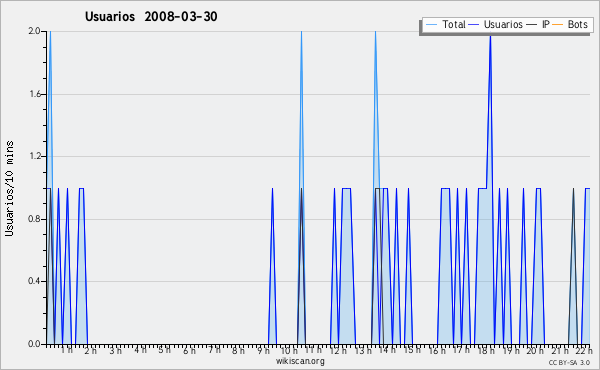Click the "18 h" x-axis label
Image resolution: width=600 pixels, height=370 pixels.
point(486,350)
